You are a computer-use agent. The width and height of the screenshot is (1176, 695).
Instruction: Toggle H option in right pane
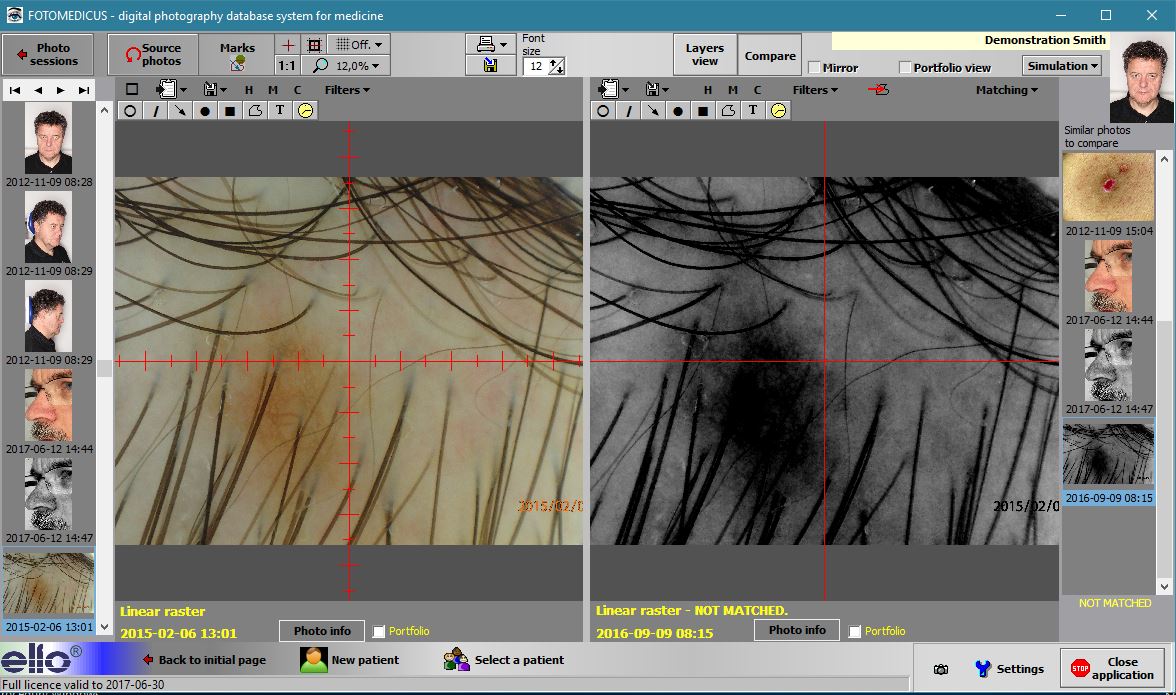707,90
